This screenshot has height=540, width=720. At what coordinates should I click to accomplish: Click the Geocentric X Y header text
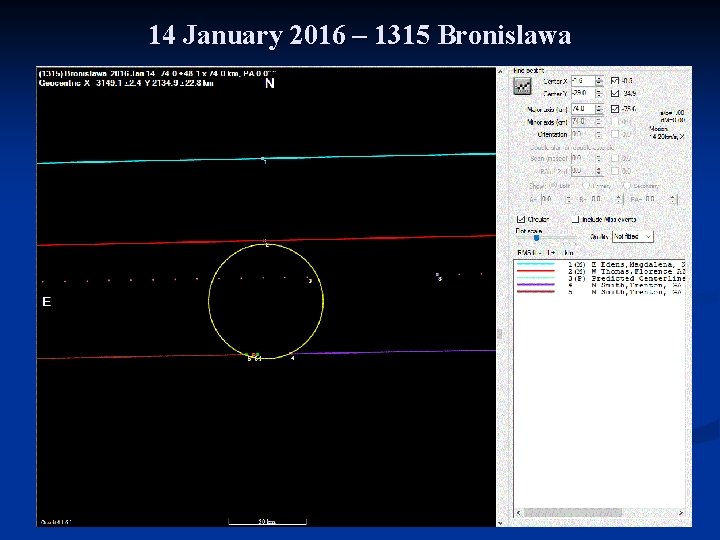pyautogui.click(x=126, y=83)
